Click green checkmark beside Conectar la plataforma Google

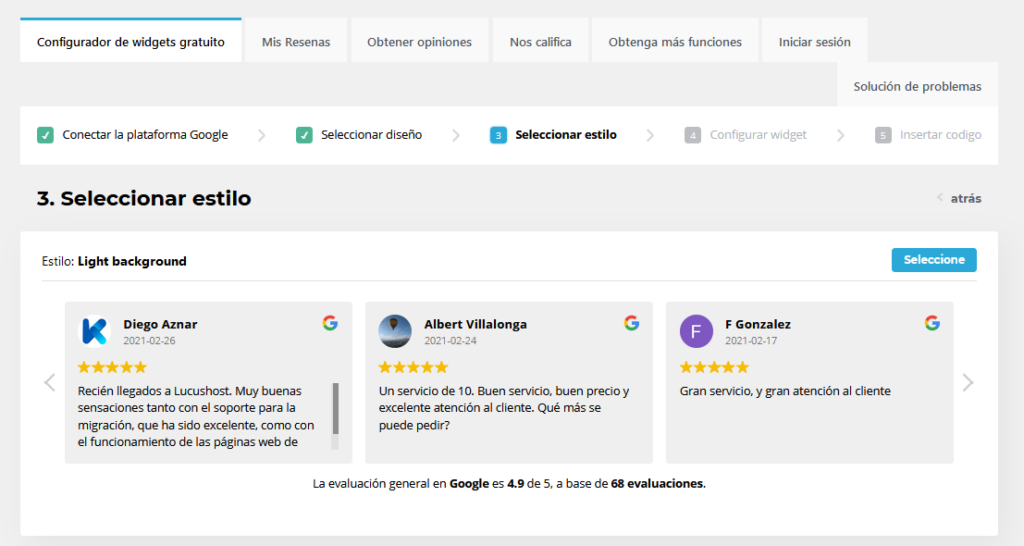(x=45, y=135)
